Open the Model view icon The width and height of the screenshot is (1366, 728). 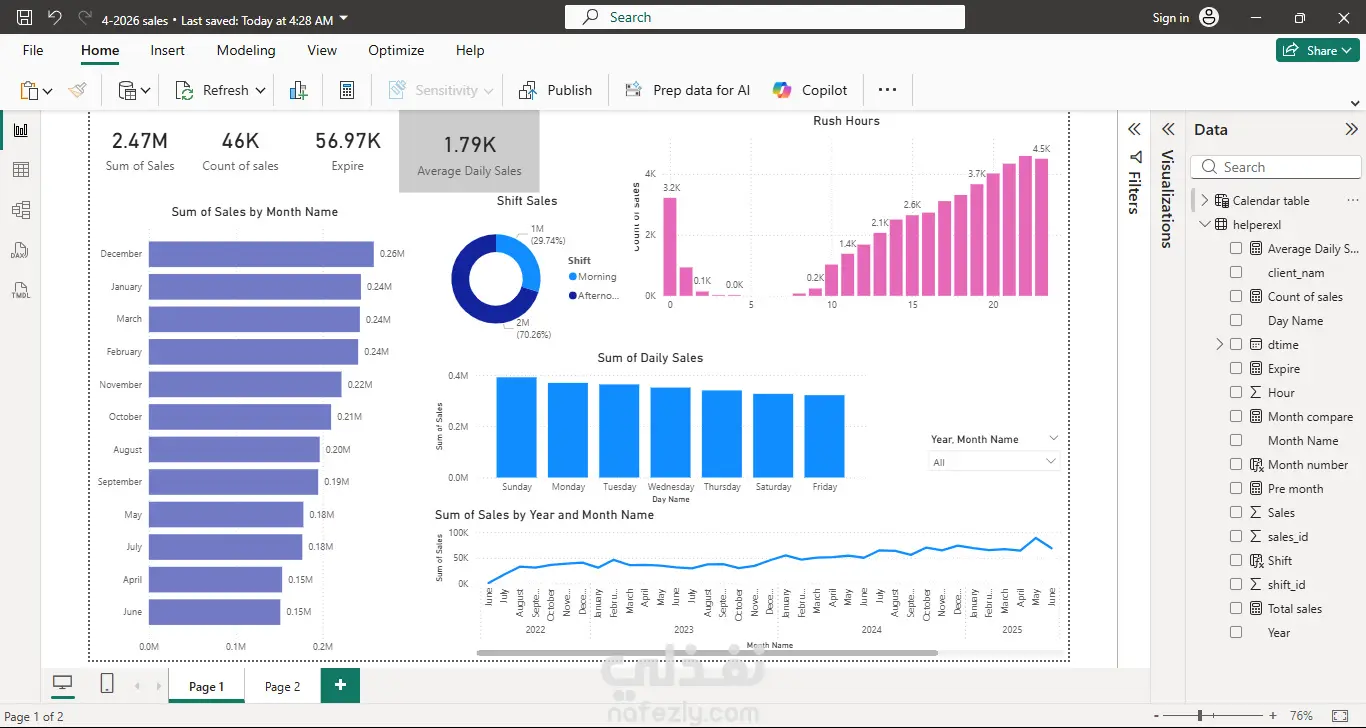[x=20, y=210]
